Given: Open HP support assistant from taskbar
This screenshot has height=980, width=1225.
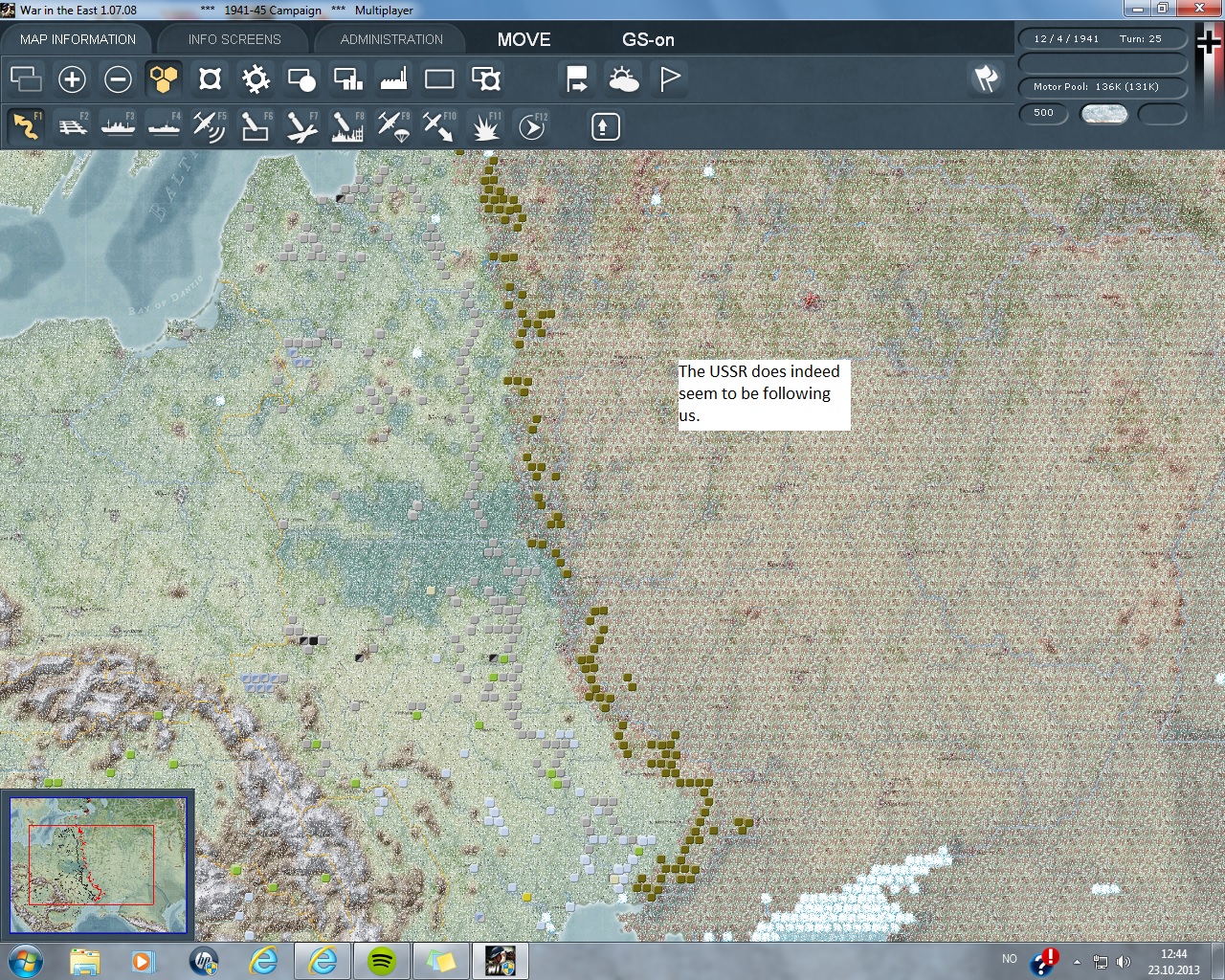Looking at the screenshot, I should [203, 961].
